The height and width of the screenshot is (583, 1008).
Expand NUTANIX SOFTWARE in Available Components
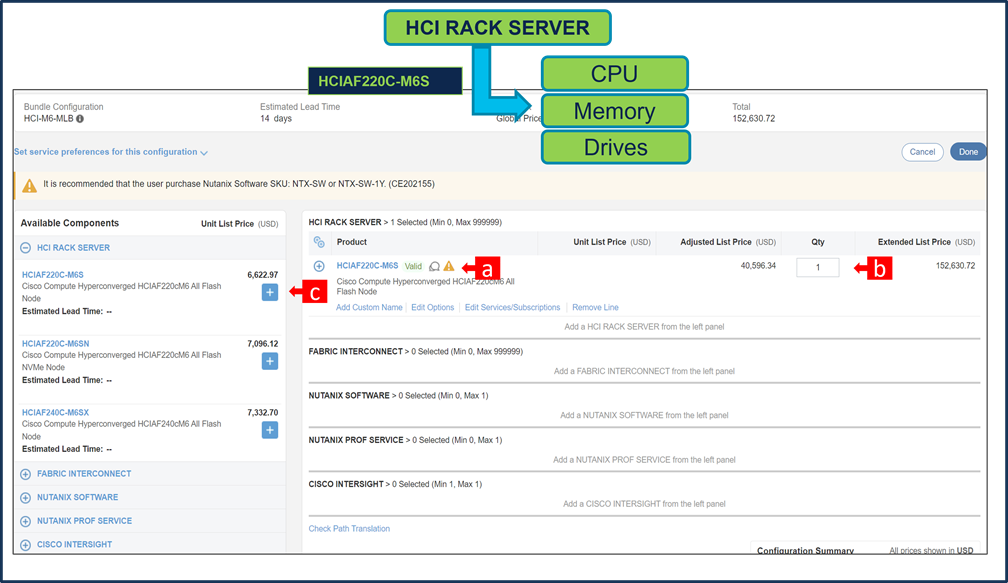[26, 498]
